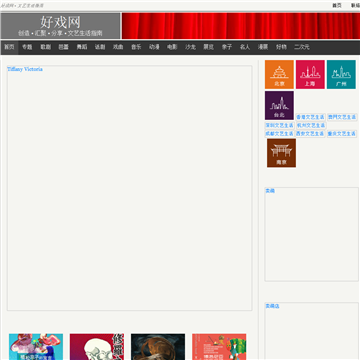Open the 沙龙 navigation item
The height and width of the screenshot is (360, 360).
click(190, 47)
